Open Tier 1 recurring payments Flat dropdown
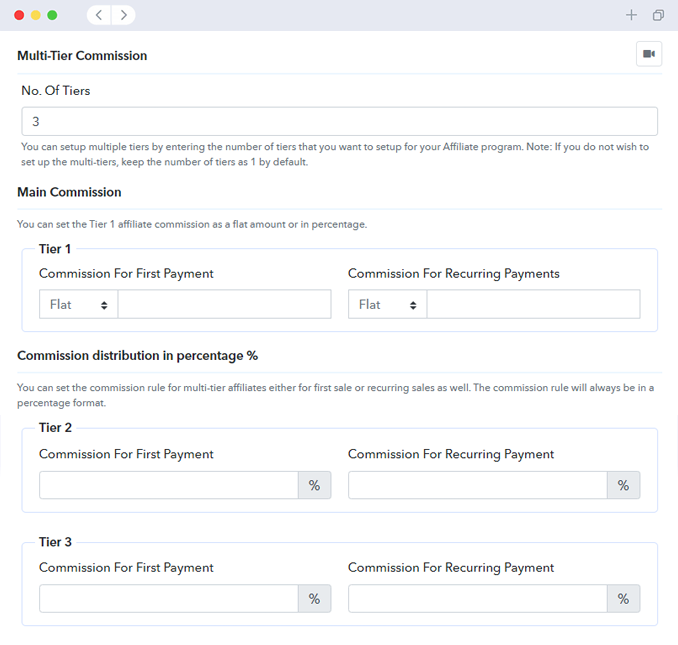The image size is (678, 645). pos(387,304)
